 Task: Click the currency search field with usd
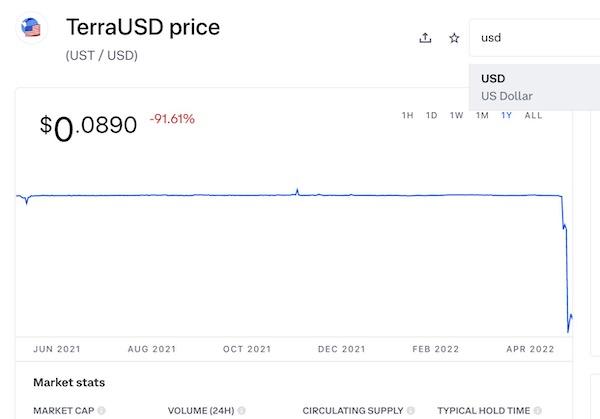[535, 38]
